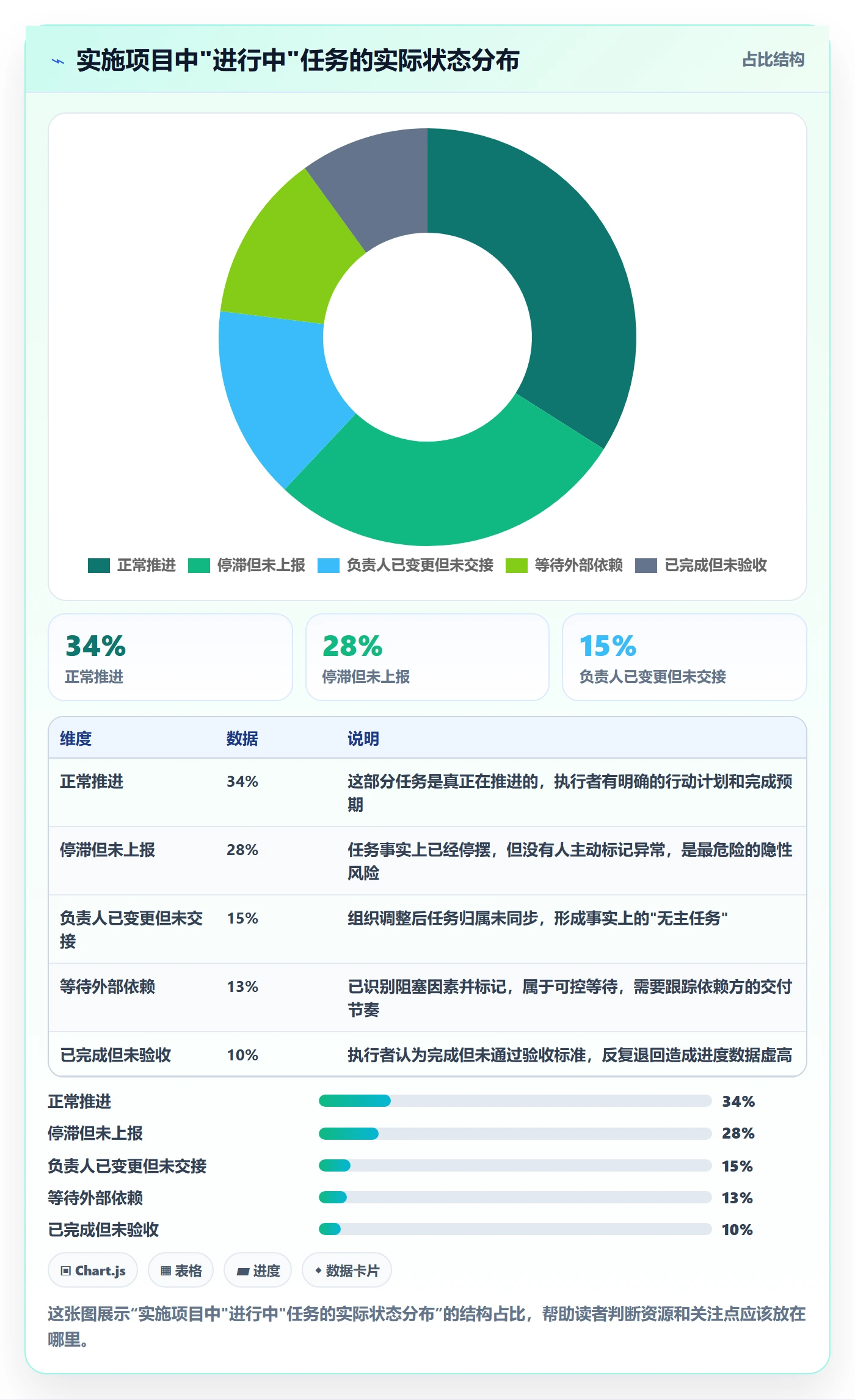The height and width of the screenshot is (1400, 855).
Task: Open the 15% 负责人已变更但未交接 card
Action: click(x=685, y=657)
